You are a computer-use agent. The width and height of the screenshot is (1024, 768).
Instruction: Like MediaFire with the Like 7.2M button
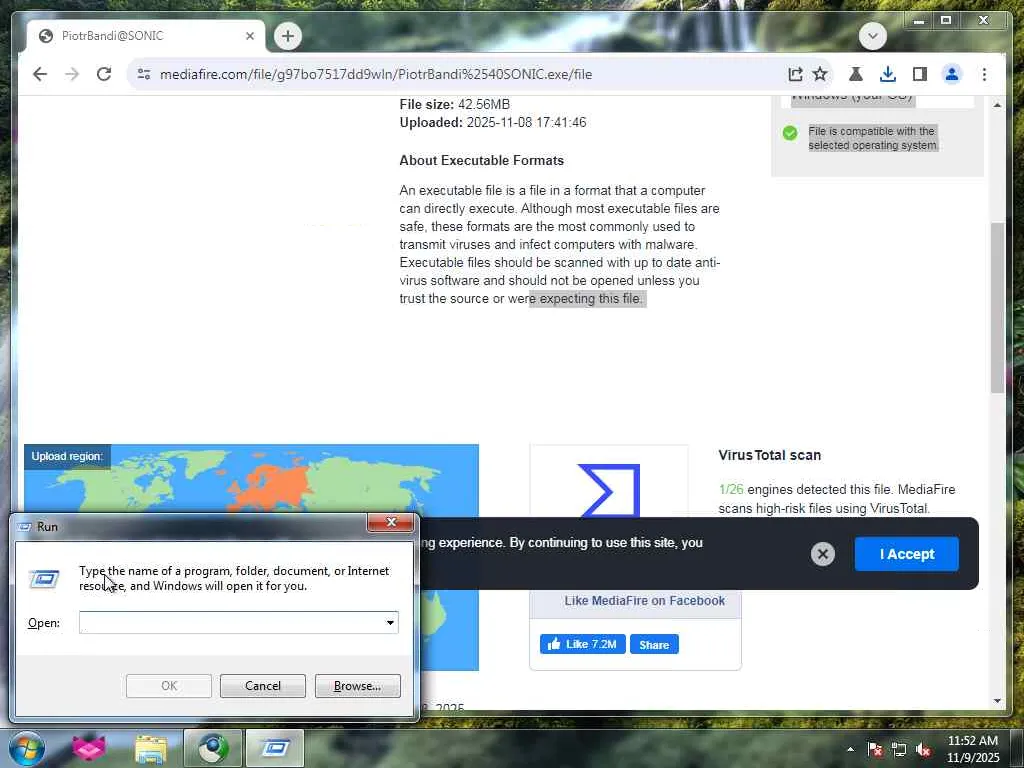[x=583, y=645]
